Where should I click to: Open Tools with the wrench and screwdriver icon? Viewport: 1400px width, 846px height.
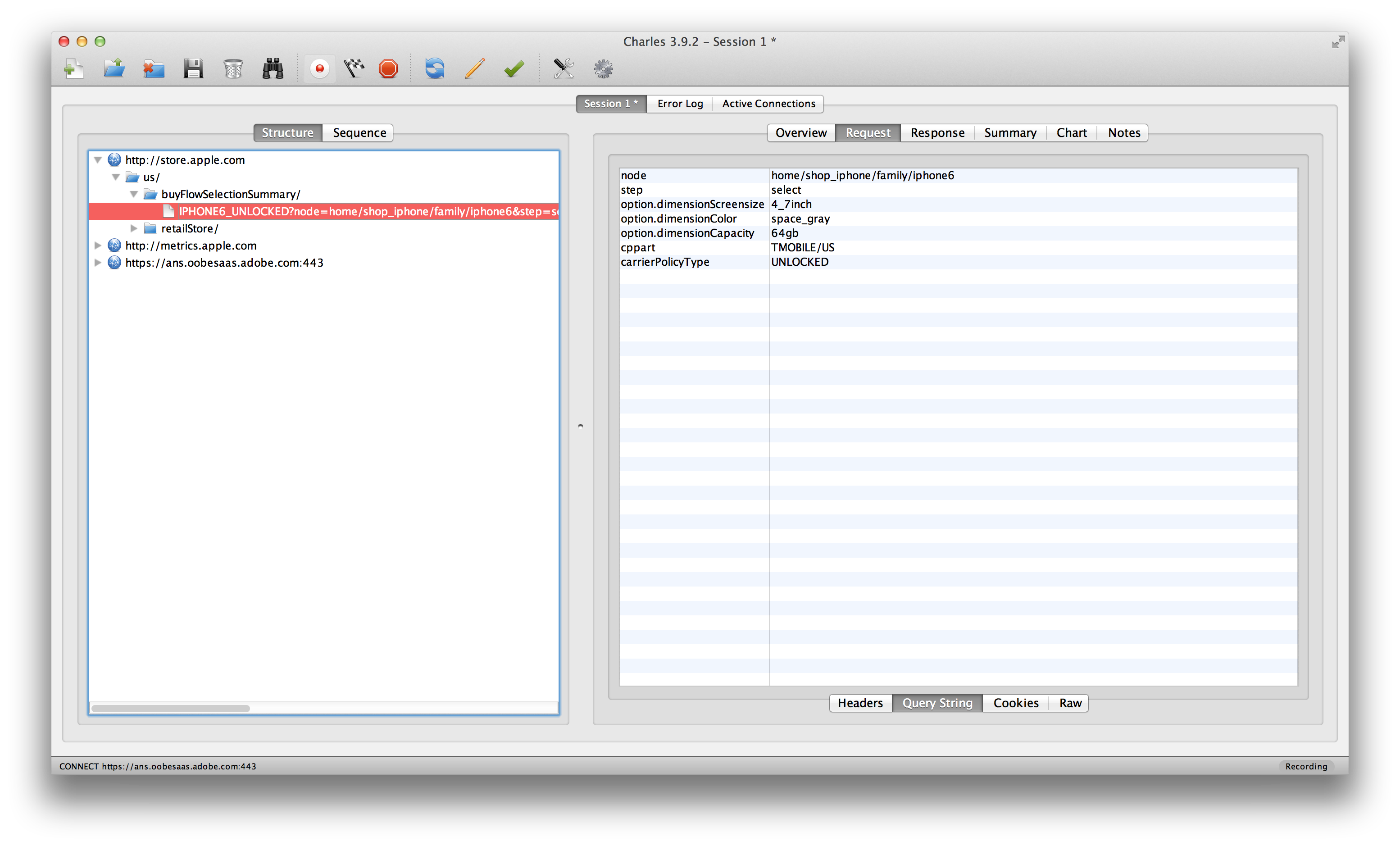point(563,69)
